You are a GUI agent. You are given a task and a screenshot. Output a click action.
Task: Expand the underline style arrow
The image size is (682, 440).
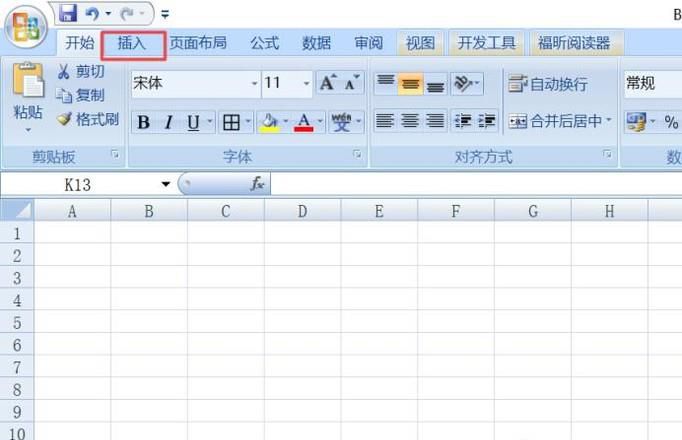[209, 121]
